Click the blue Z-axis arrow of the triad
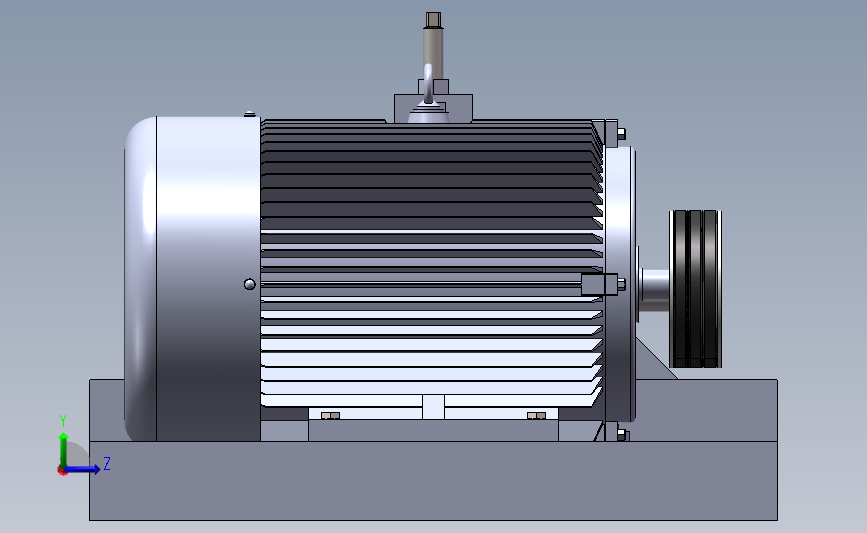 click(x=83, y=469)
